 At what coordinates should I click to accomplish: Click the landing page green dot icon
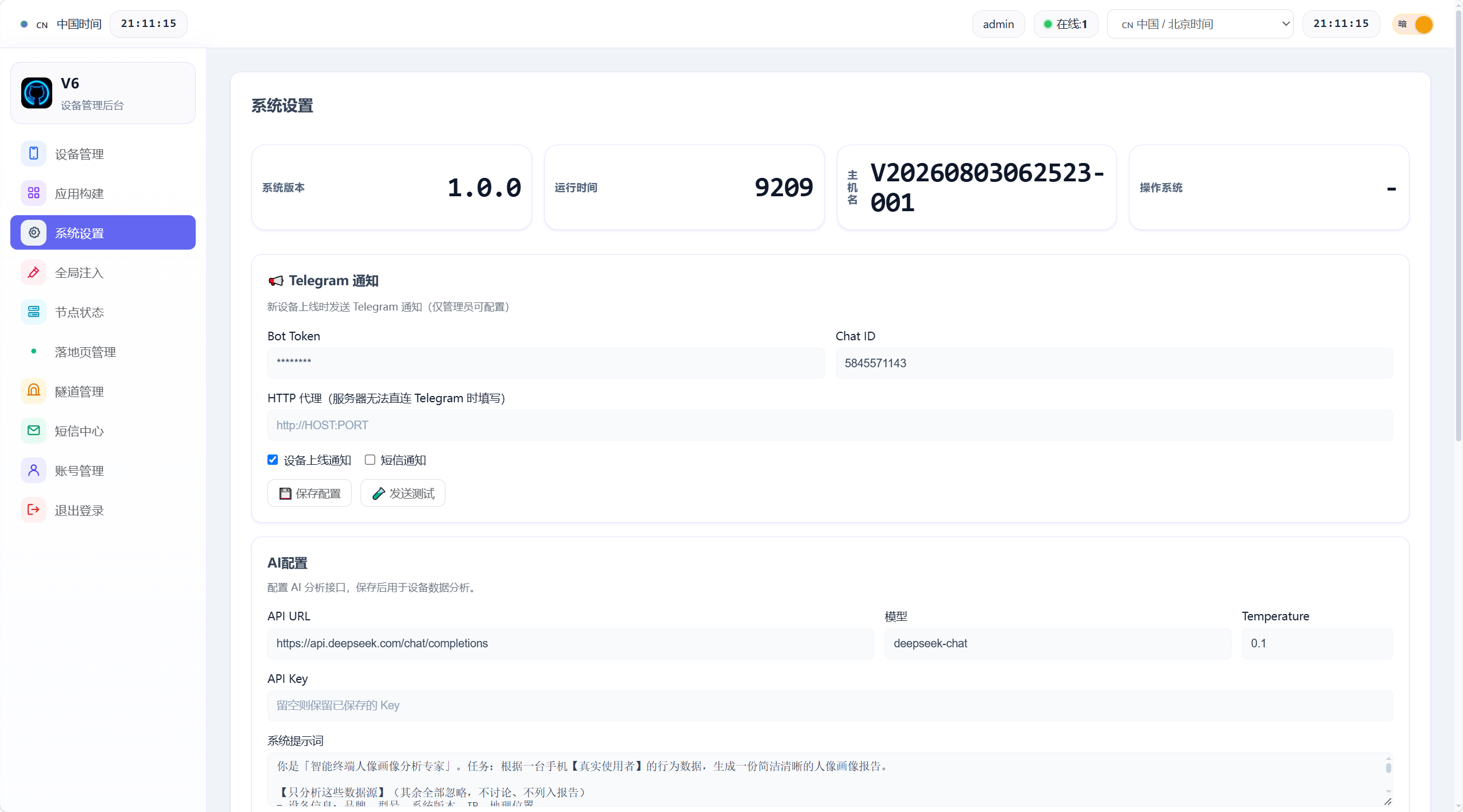(34, 351)
